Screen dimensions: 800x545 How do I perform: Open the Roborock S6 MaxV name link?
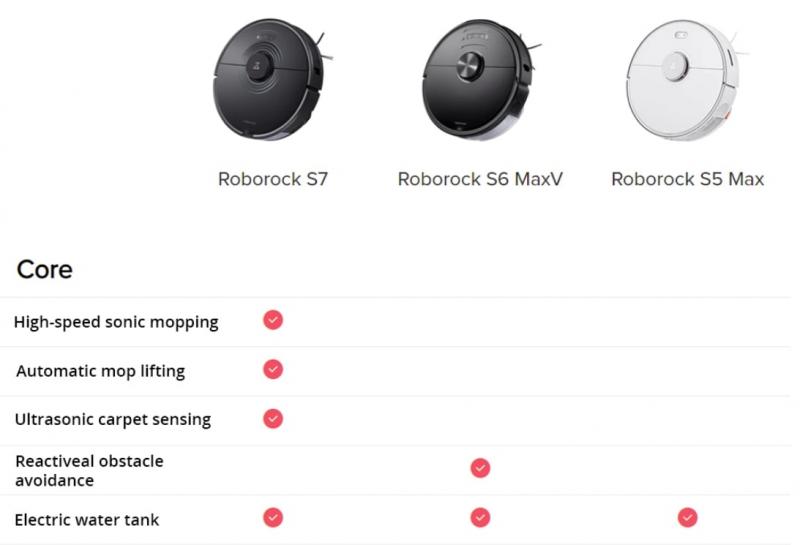pyautogui.click(x=480, y=179)
